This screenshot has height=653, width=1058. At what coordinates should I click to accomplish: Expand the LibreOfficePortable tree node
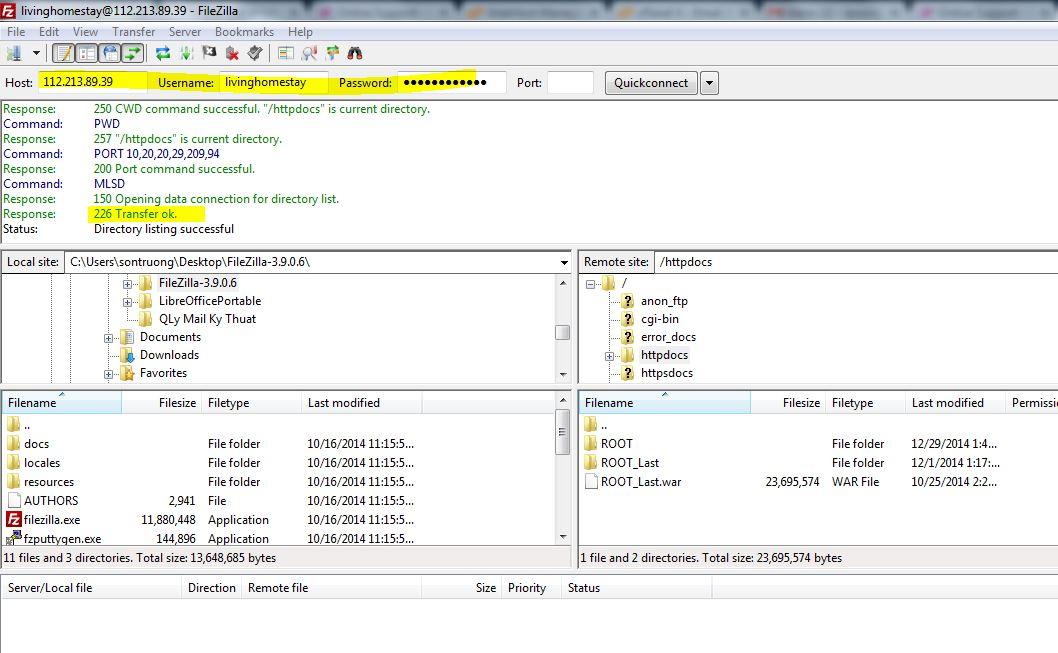click(127, 302)
